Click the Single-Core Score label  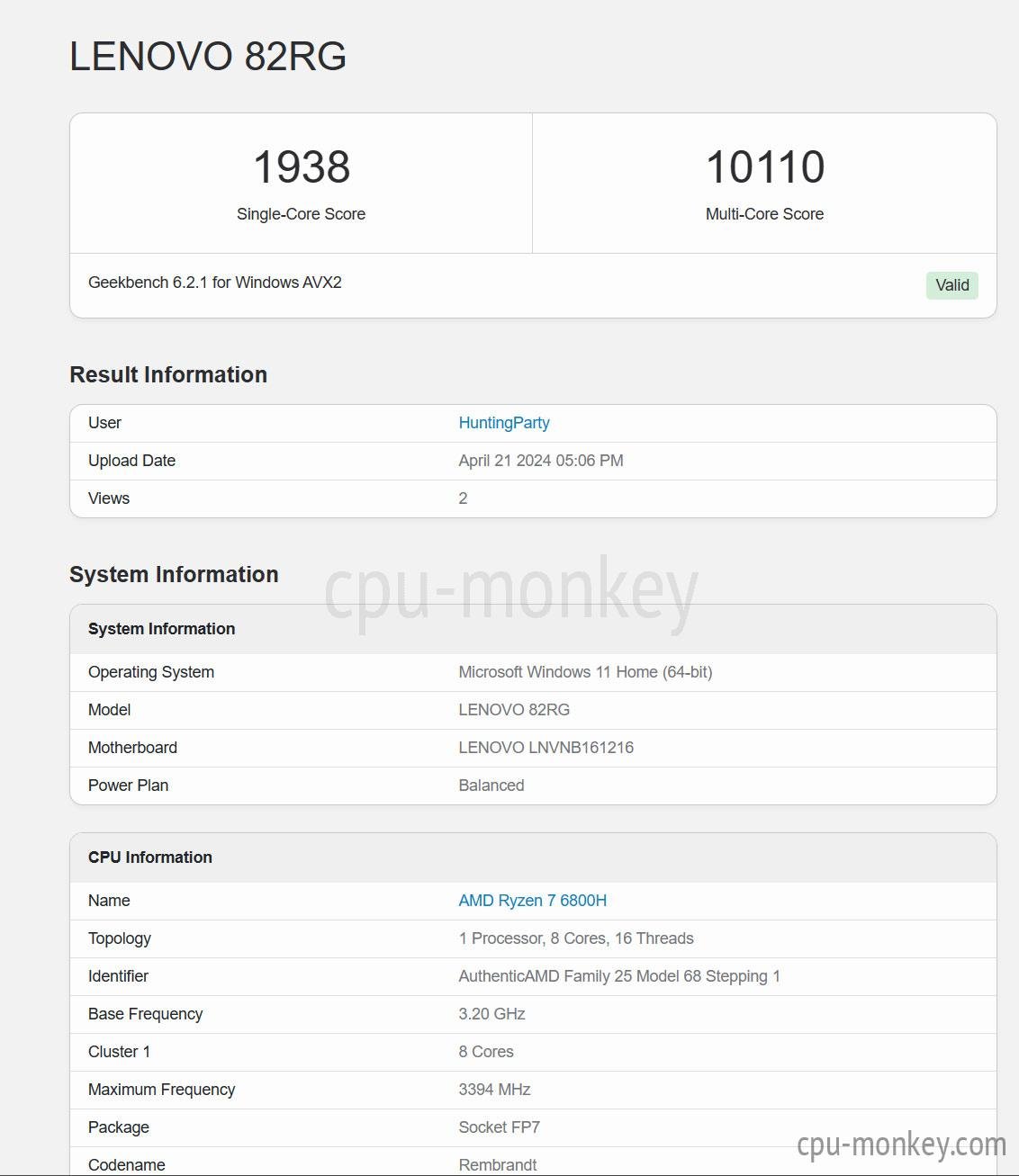click(x=302, y=214)
